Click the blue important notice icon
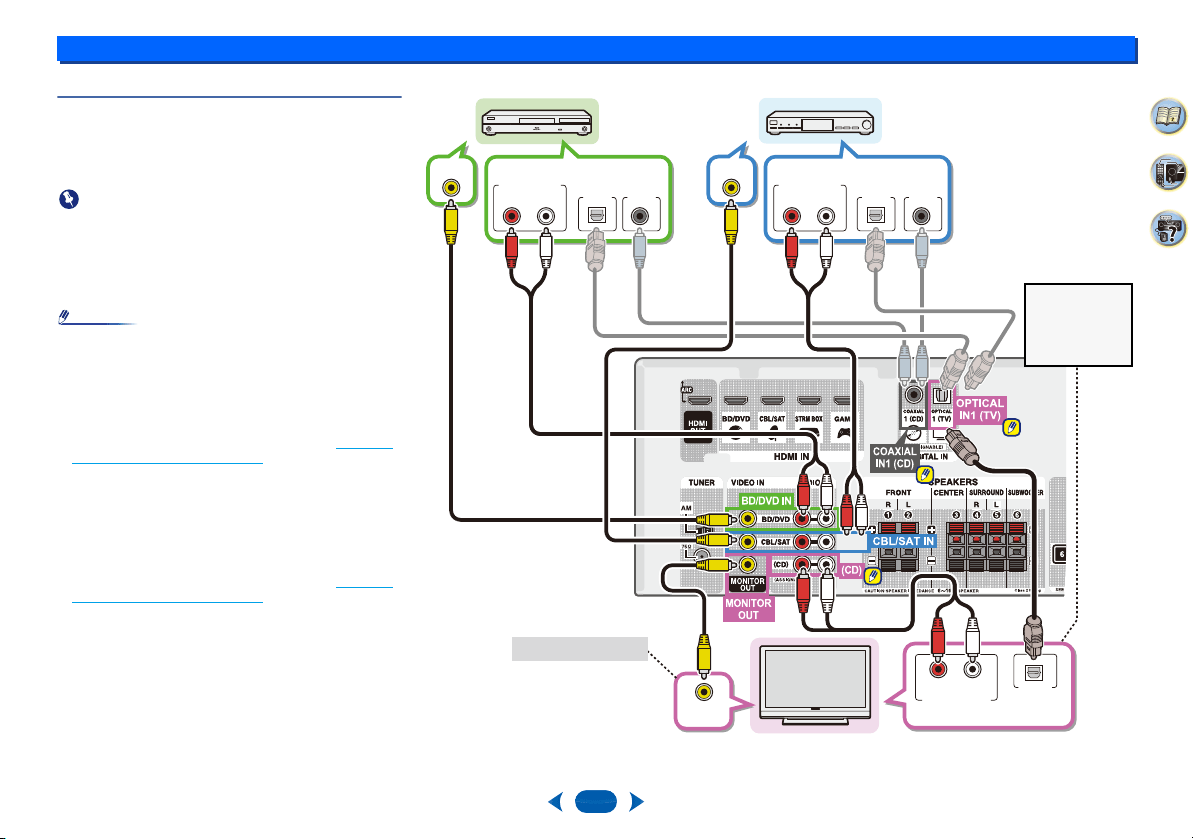 [69, 199]
